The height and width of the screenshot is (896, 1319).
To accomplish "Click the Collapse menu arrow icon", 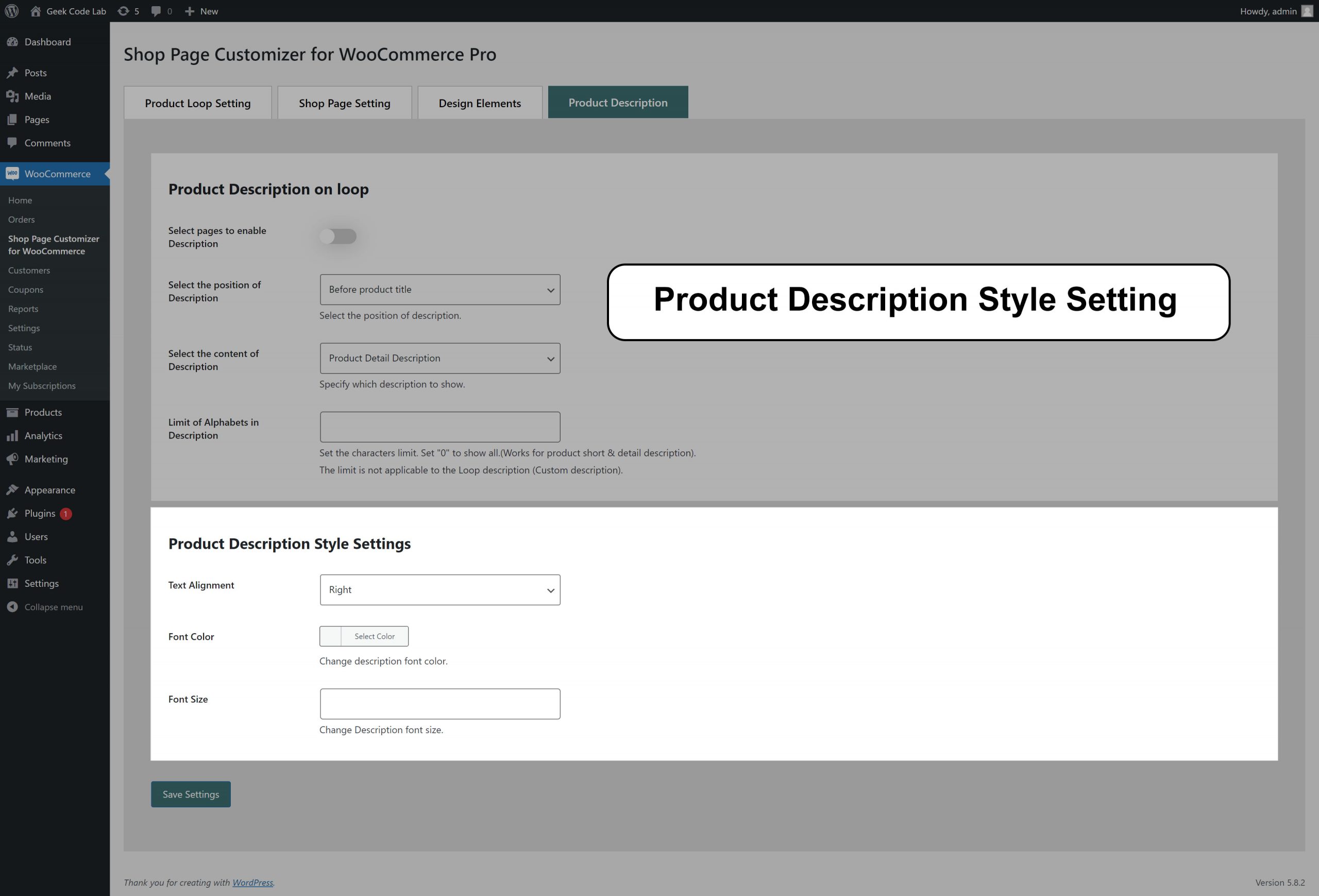I will pos(12,607).
